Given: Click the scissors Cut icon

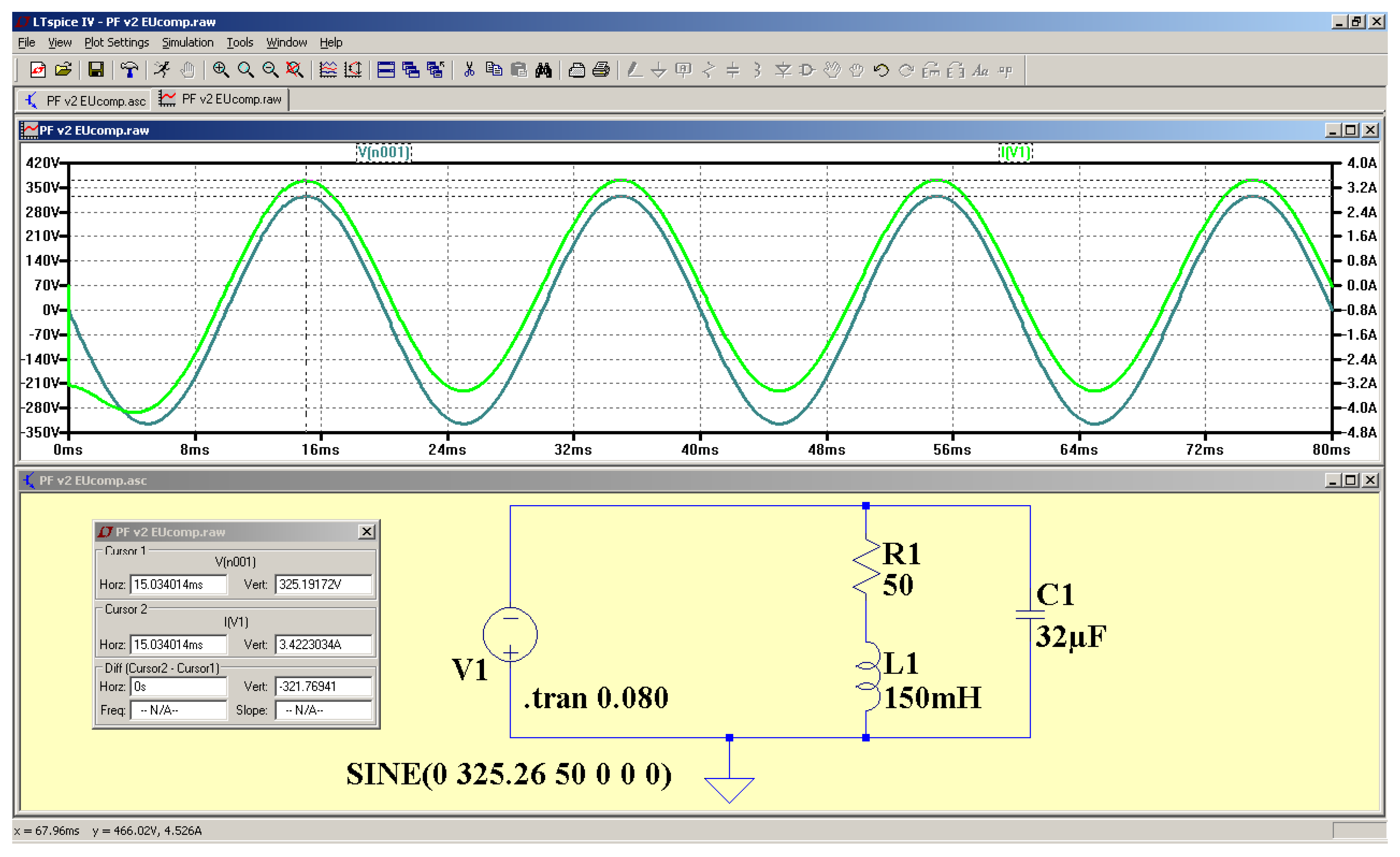Looking at the screenshot, I should pyautogui.click(x=469, y=70).
